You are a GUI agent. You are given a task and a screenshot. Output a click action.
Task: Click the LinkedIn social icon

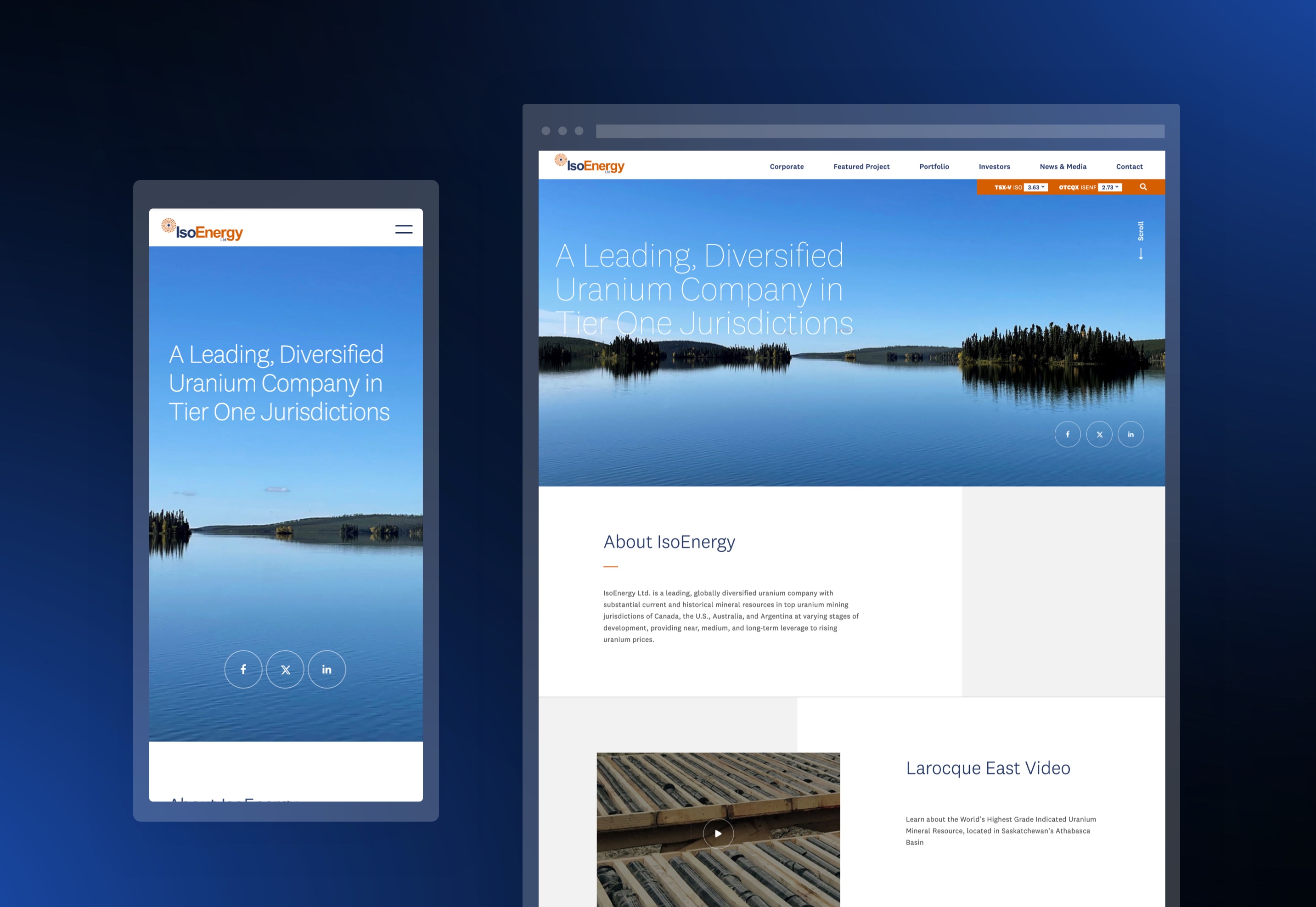(x=1131, y=434)
